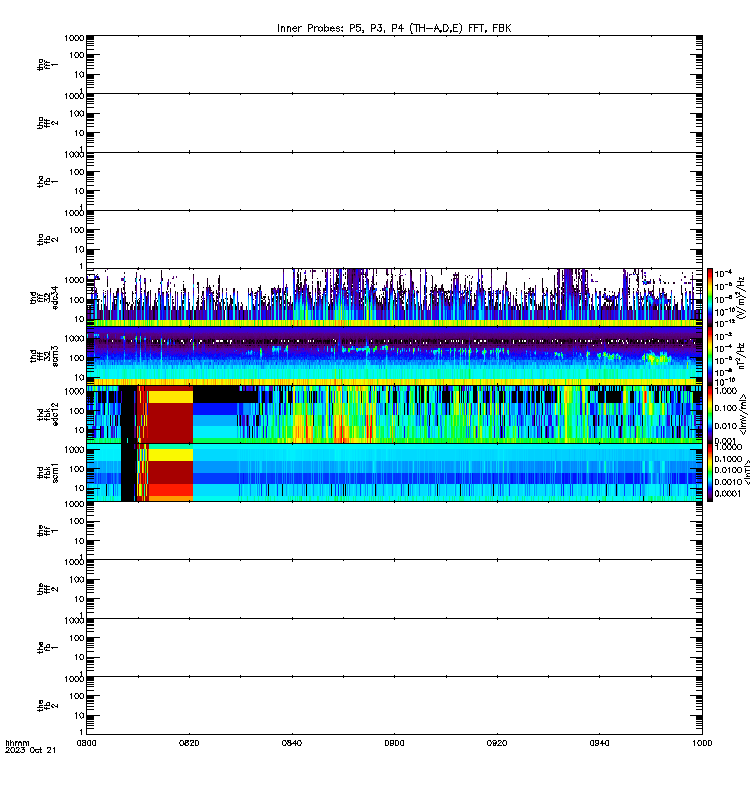This screenshot has height=800, width=750.
Task: Click the 'nT²/Hz' color bar unit label
Action: (742, 356)
